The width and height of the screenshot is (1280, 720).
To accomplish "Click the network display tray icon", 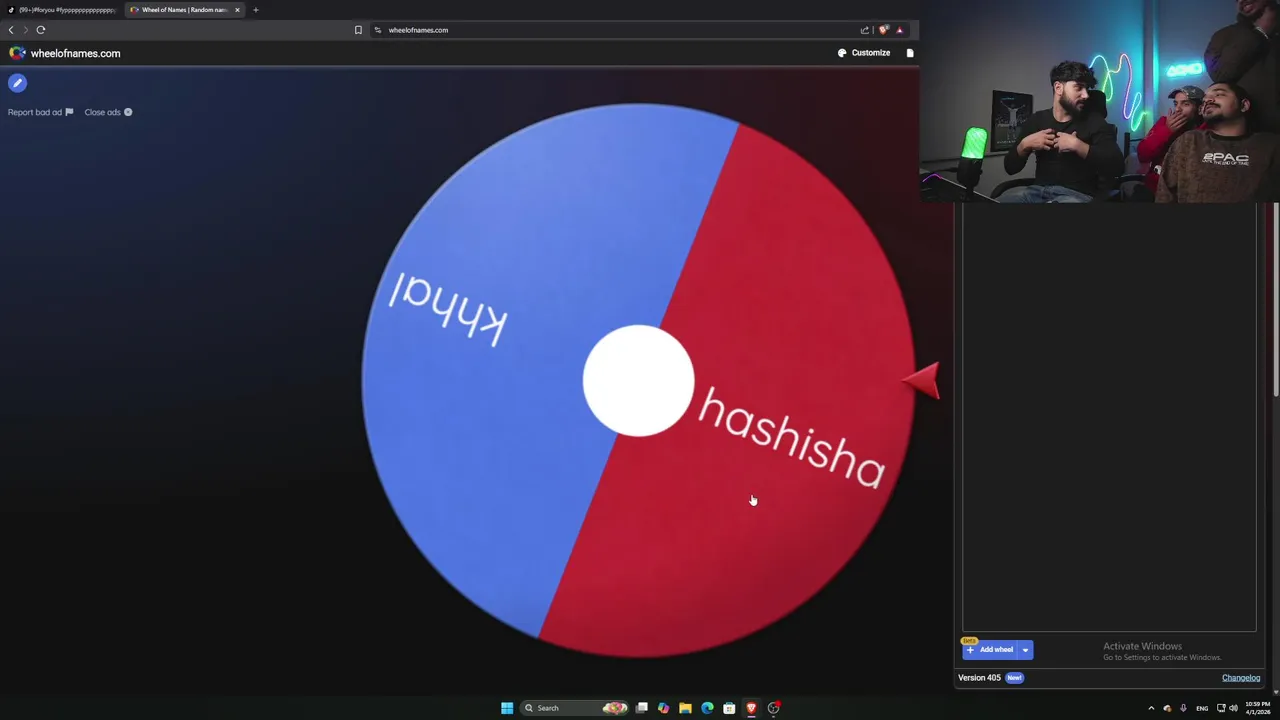I will [1221, 708].
